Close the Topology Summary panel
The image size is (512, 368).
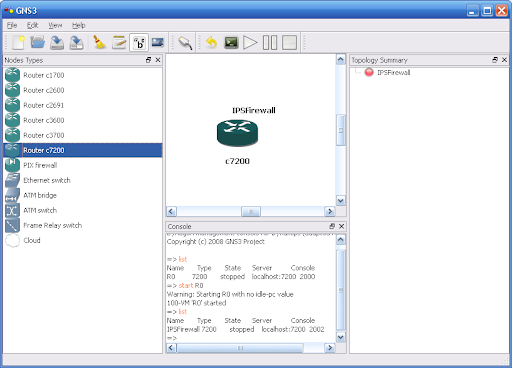504,60
